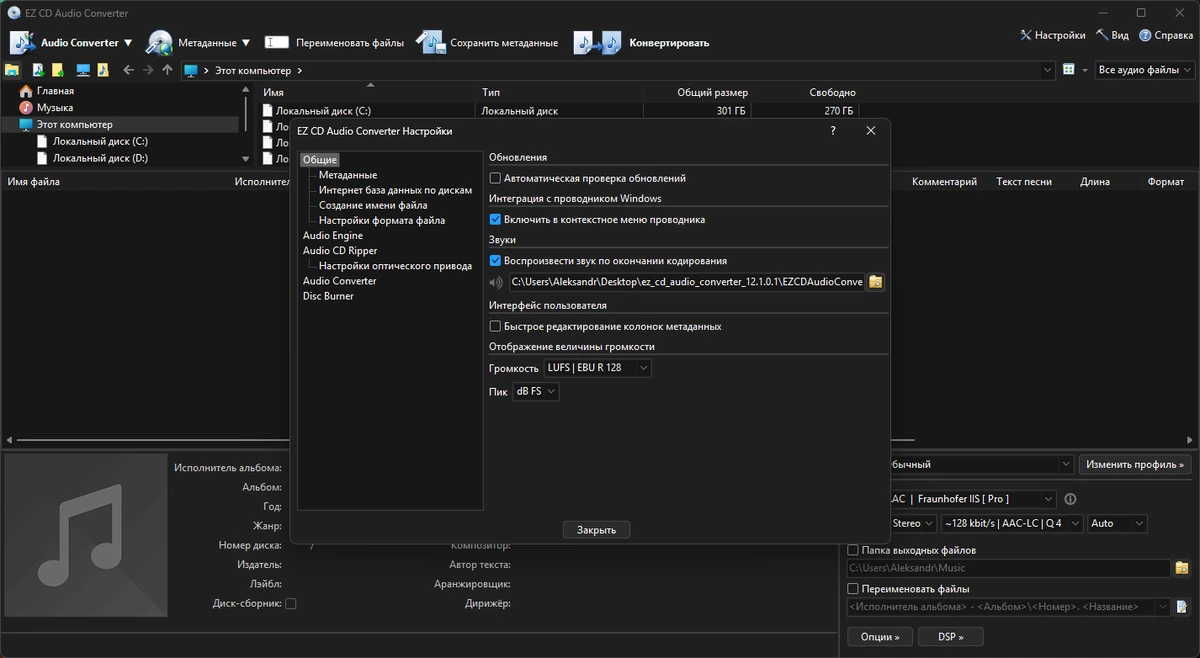Click the Метаданные disc icon
Viewport: 1200px width, 658px height.
pyautogui.click(x=159, y=43)
